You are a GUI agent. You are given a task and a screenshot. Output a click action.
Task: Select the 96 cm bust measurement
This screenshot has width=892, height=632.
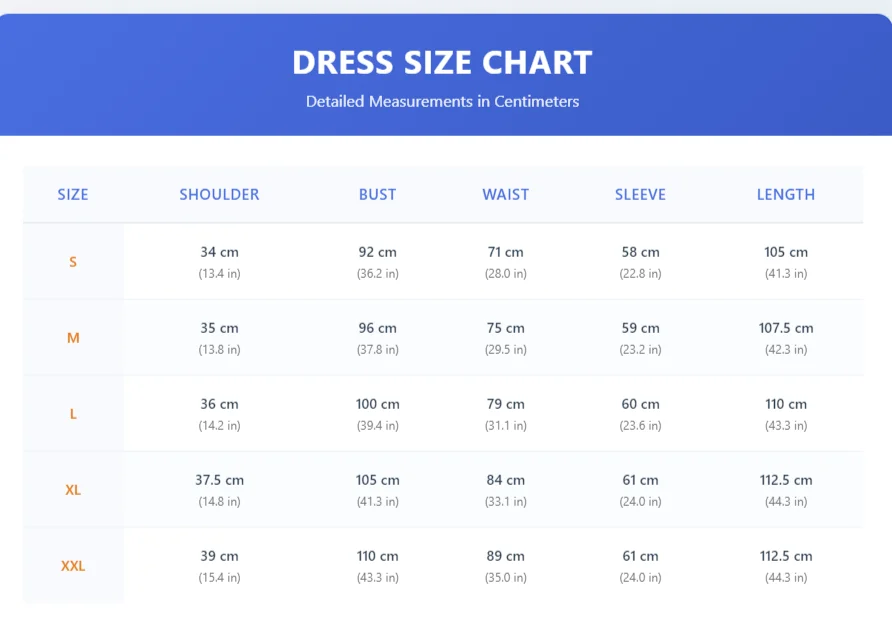click(x=377, y=328)
